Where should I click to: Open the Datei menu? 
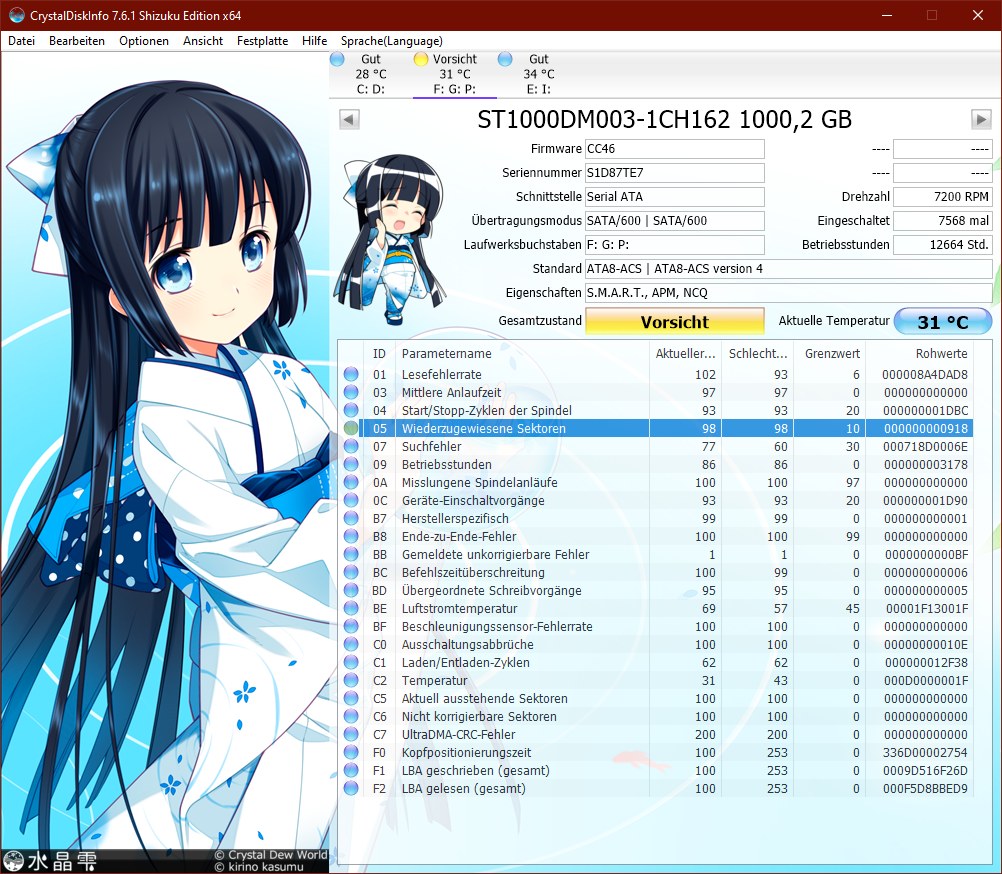pos(21,41)
